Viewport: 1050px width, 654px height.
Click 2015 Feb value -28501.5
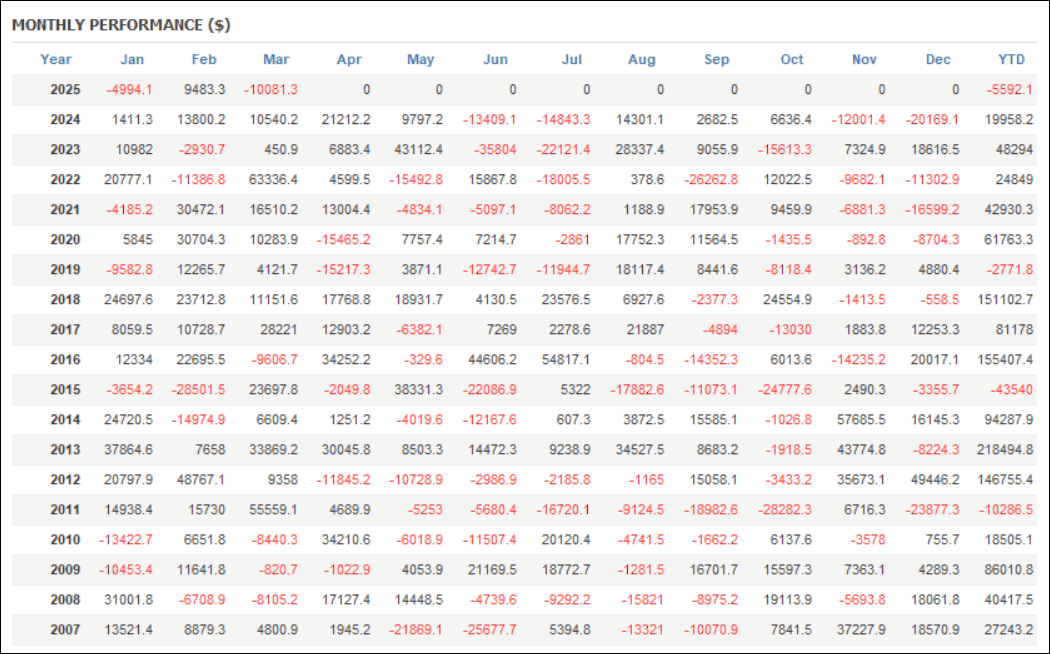pos(198,390)
